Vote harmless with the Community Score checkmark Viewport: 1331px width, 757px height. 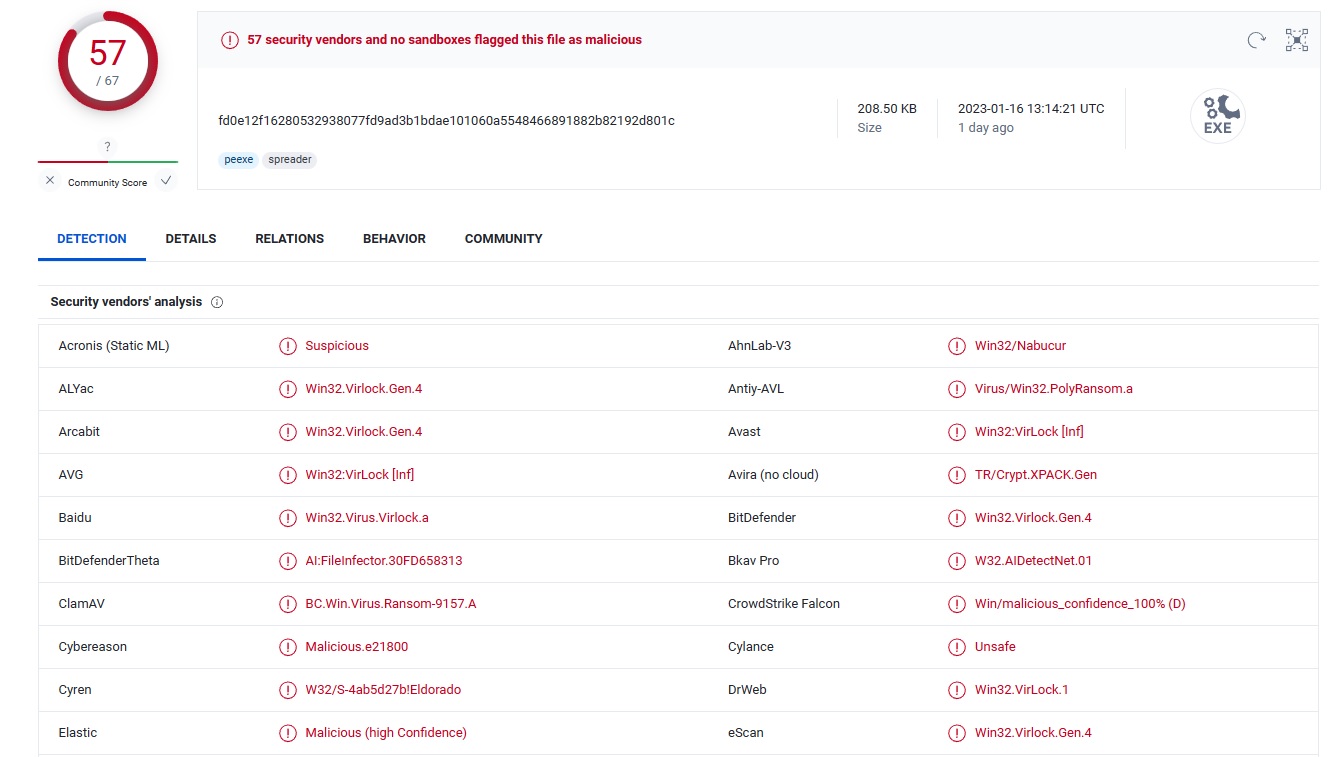point(166,181)
